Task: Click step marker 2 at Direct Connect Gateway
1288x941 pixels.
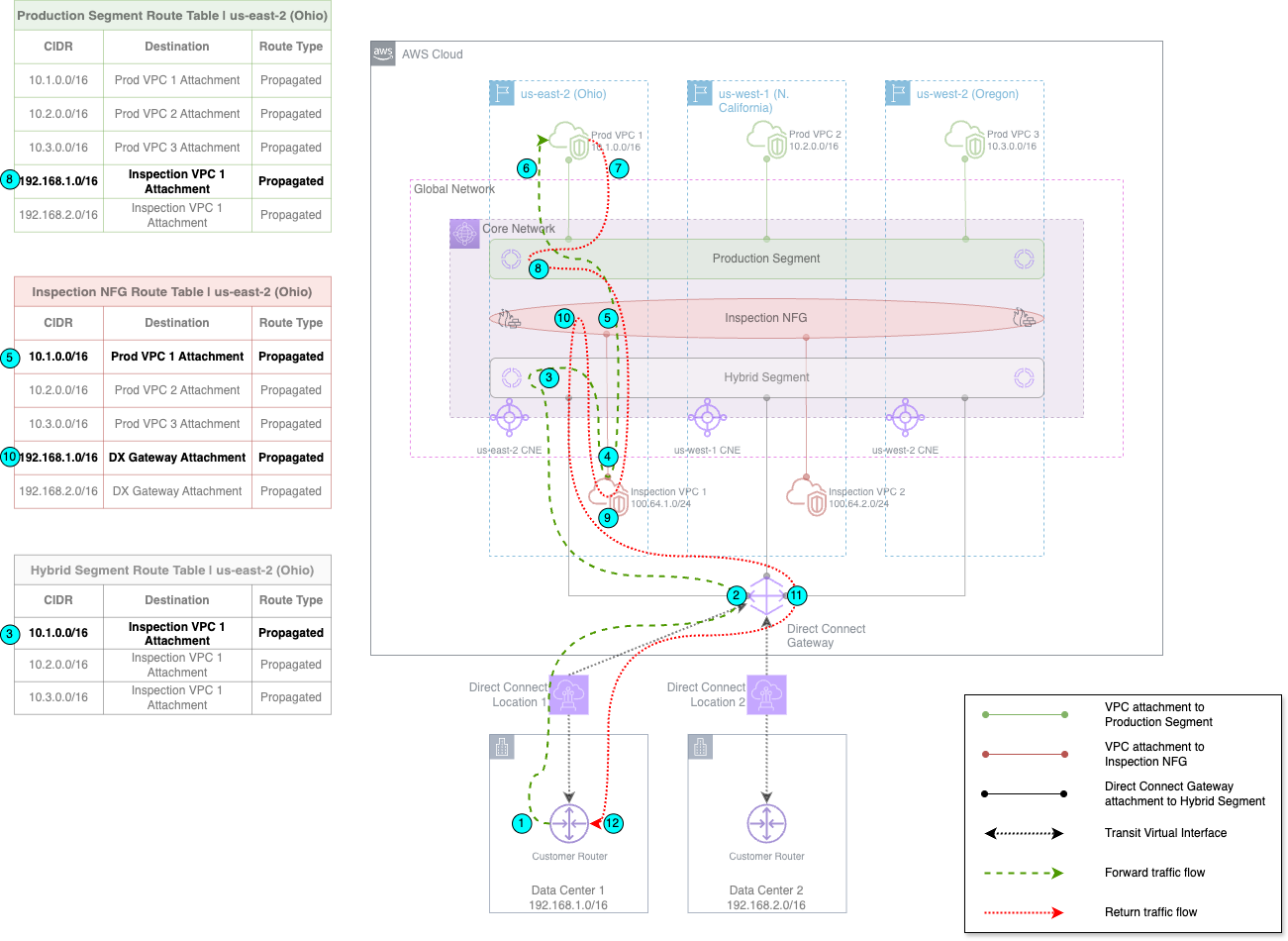Action: (736, 595)
